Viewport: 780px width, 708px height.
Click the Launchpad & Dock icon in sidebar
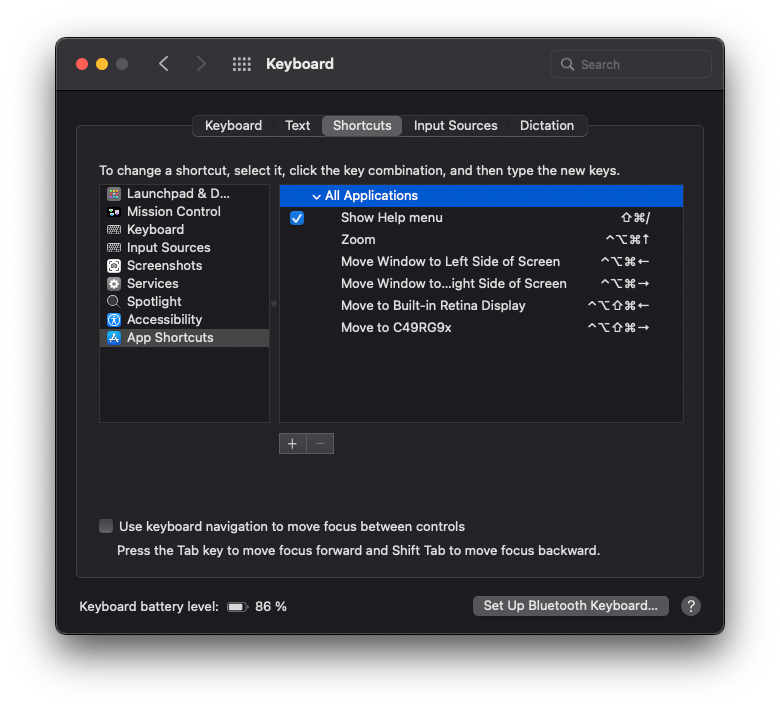(x=114, y=194)
